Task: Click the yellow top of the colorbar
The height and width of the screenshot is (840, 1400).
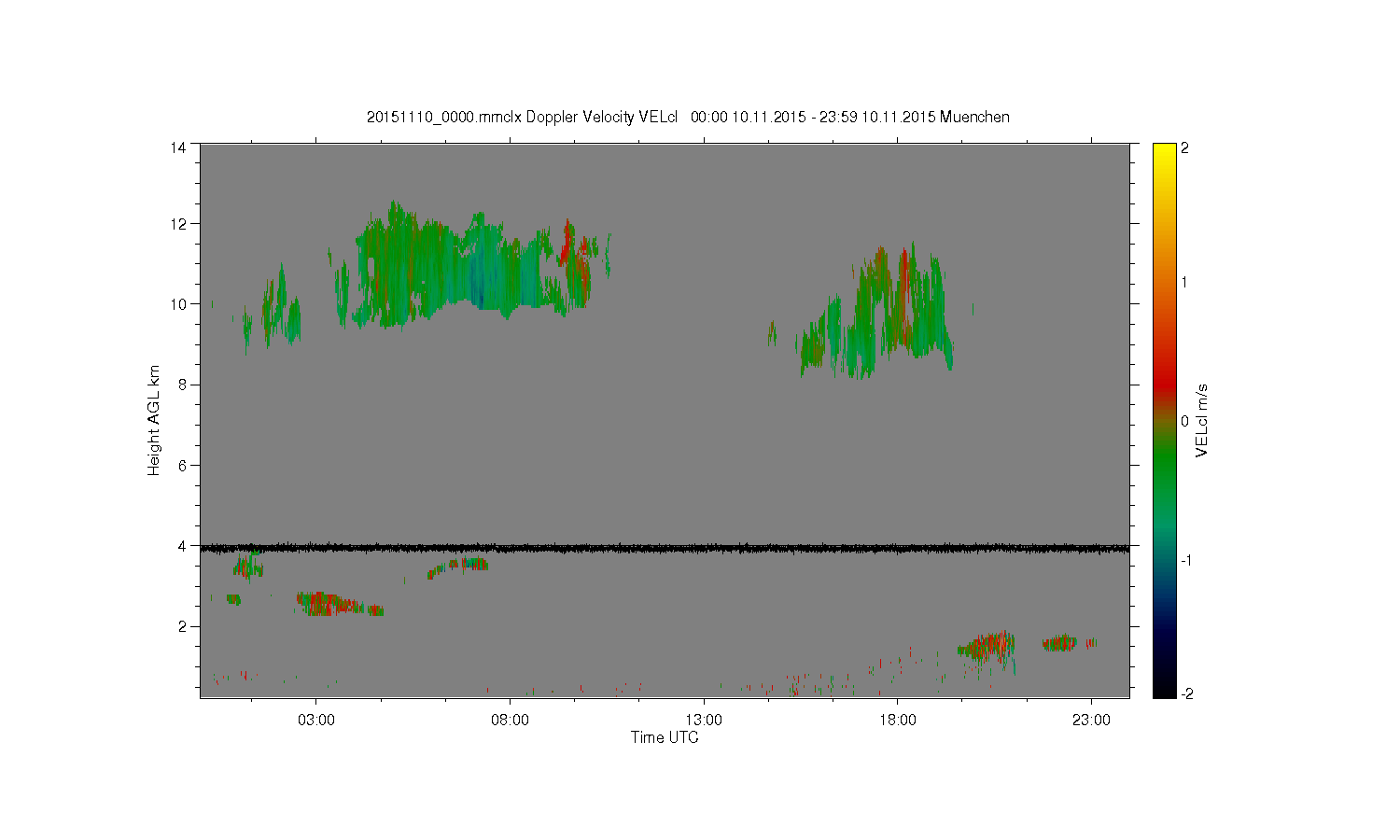Action: (1164, 154)
